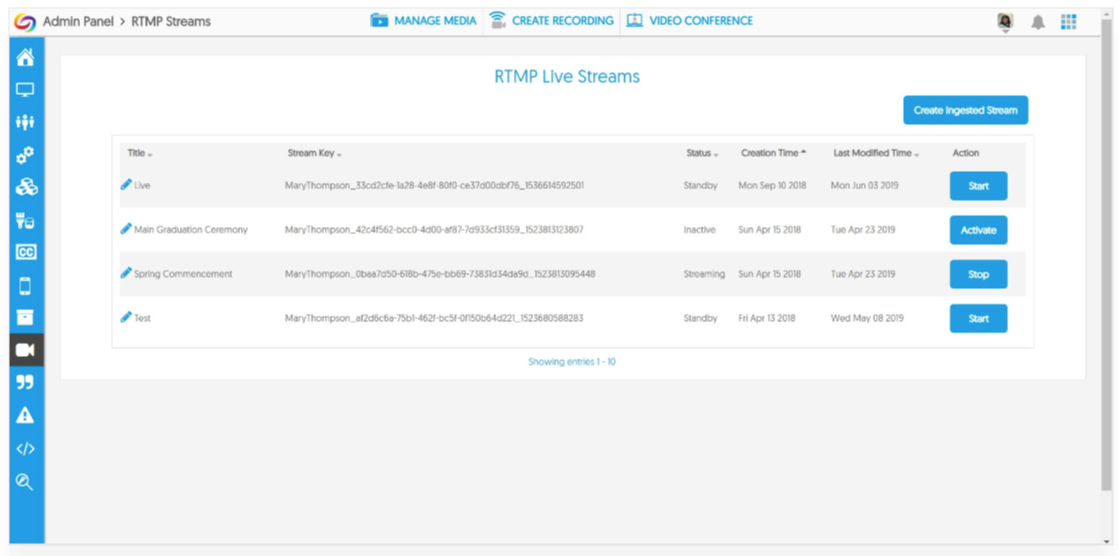Edit the Live stream pencil icon
Screen dimensions: 1119x556
coord(126,185)
